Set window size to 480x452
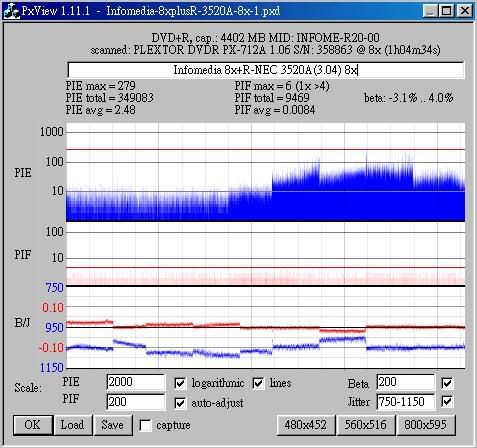The height and width of the screenshot is (448, 477). tap(306, 425)
